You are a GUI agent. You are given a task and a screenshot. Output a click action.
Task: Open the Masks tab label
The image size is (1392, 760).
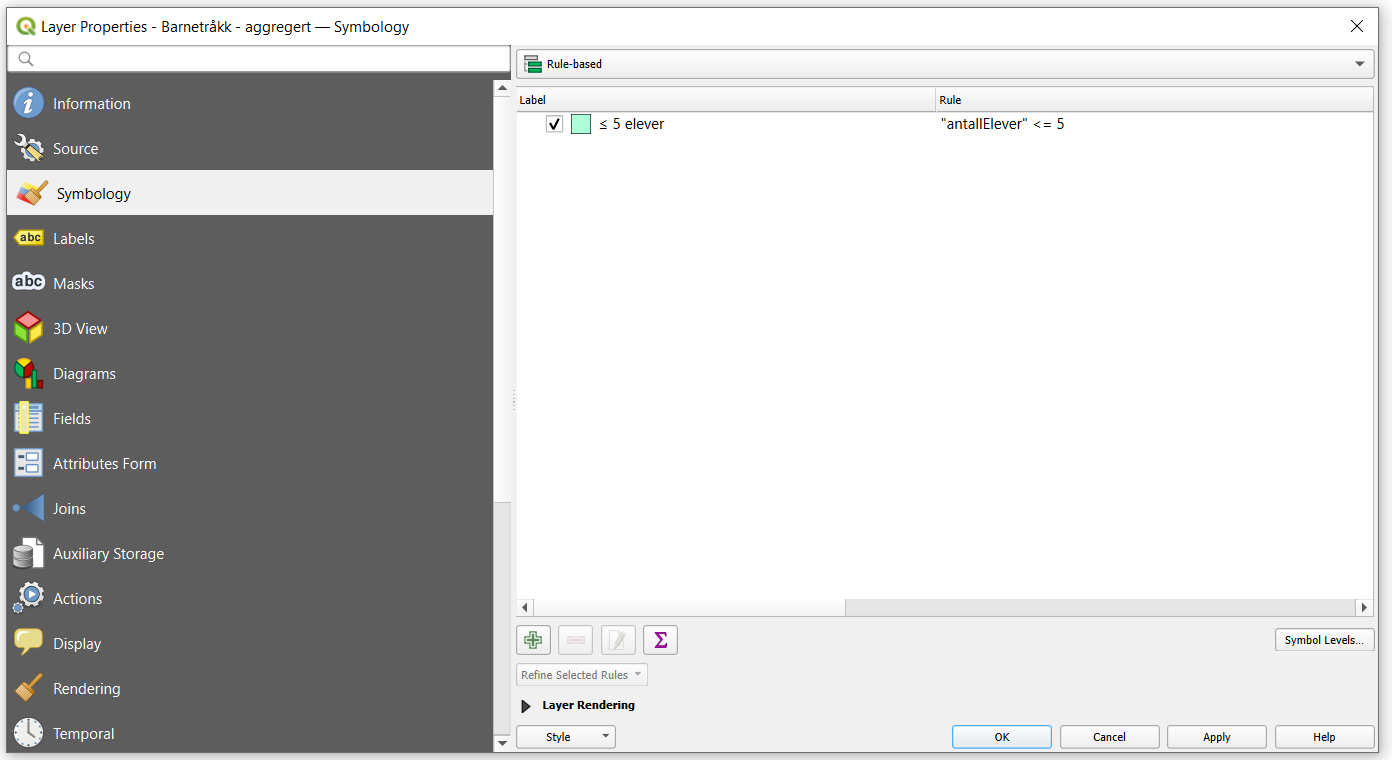[x=74, y=284]
